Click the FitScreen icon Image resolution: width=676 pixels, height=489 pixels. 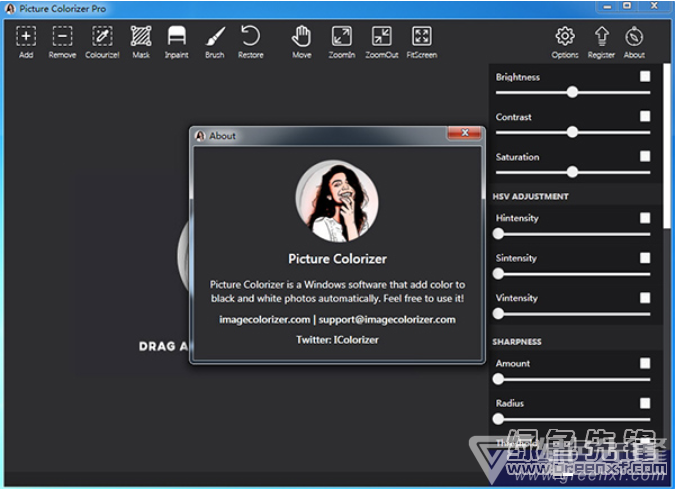(422, 42)
